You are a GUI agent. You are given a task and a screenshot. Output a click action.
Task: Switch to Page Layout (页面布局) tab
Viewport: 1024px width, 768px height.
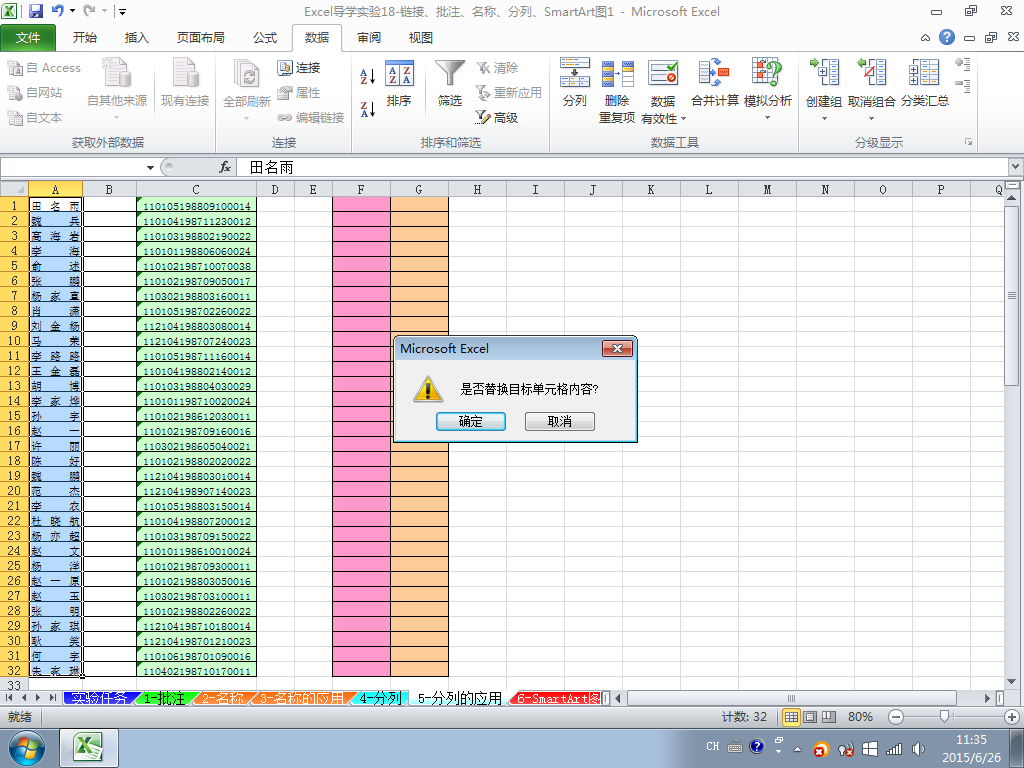click(200, 38)
